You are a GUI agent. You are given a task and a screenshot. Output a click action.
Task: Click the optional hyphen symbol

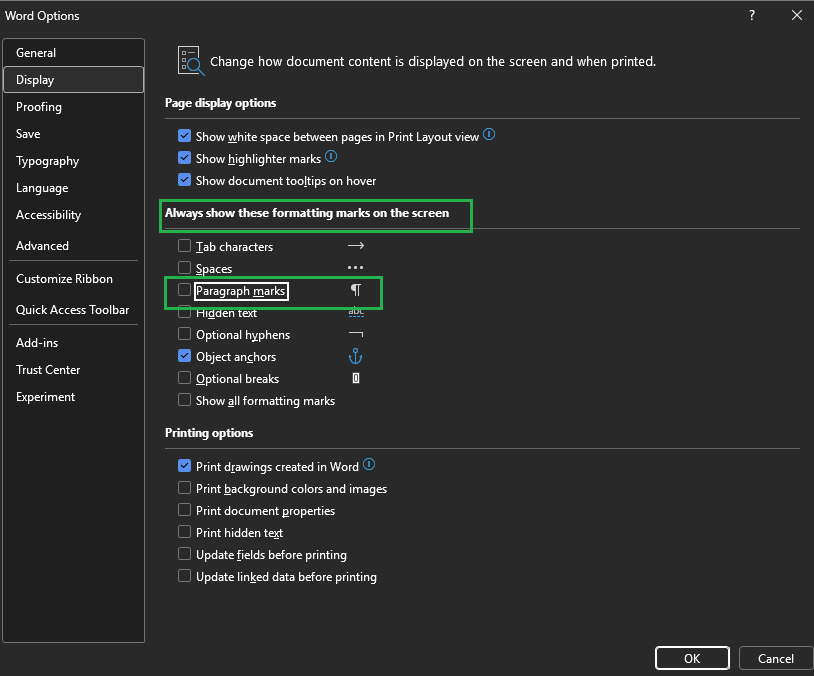356,334
